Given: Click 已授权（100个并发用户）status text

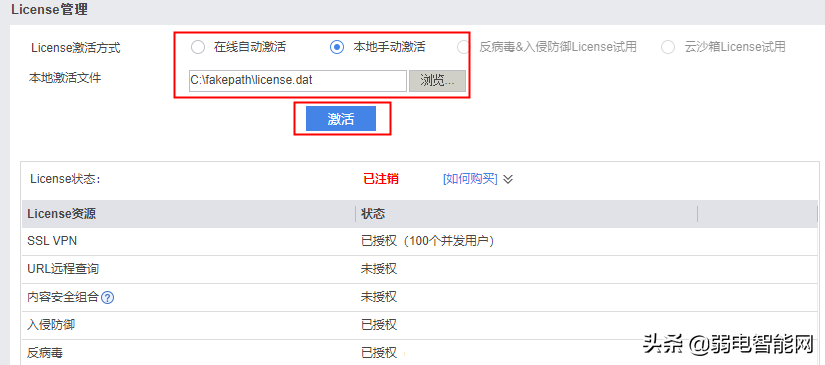Looking at the screenshot, I should 427,241.
